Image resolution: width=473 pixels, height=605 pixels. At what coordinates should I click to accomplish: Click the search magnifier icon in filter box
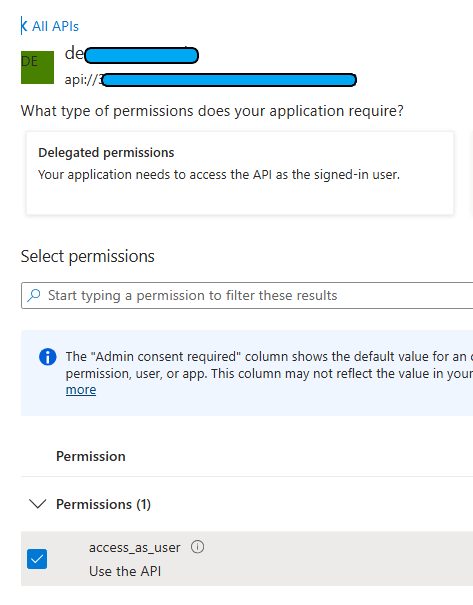pyautogui.click(x=34, y=295)
